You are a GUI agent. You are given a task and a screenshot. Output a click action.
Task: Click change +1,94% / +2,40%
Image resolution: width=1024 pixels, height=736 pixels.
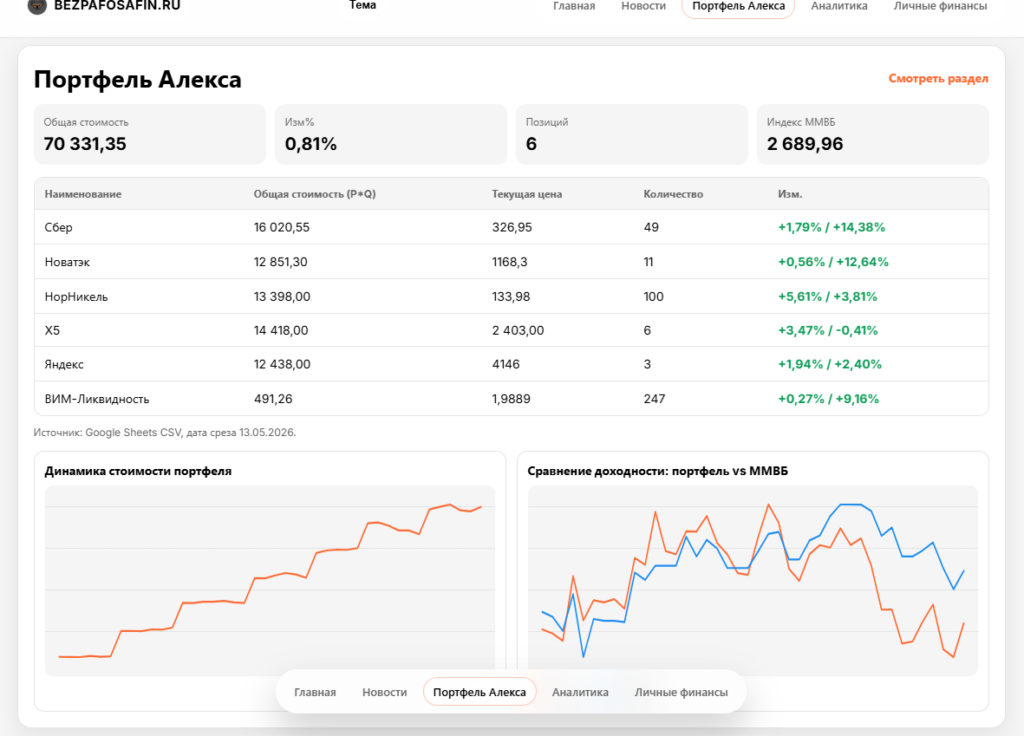(x=829, y=364)
